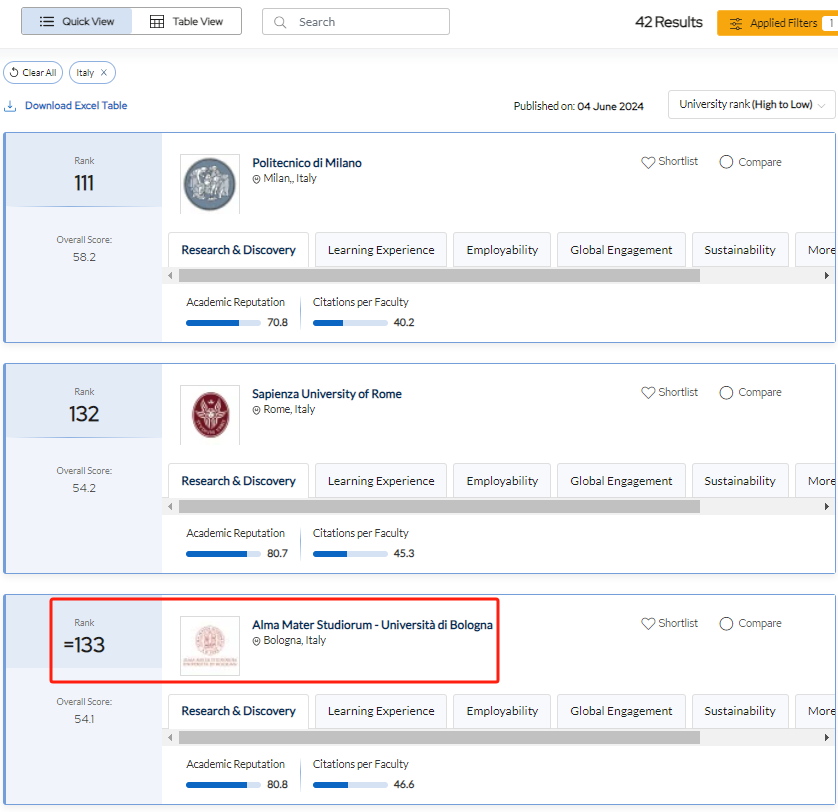Screen dimensions: 838x812
Task: Open Employability tab for Sapienza
Action: click(x=502, y=481)
